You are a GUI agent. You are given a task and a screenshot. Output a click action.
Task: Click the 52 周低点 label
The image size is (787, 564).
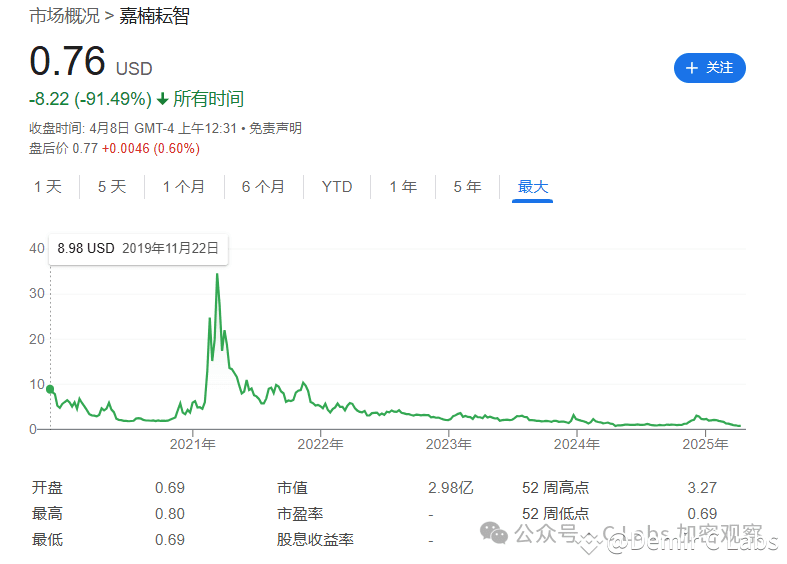pos(556,514)
